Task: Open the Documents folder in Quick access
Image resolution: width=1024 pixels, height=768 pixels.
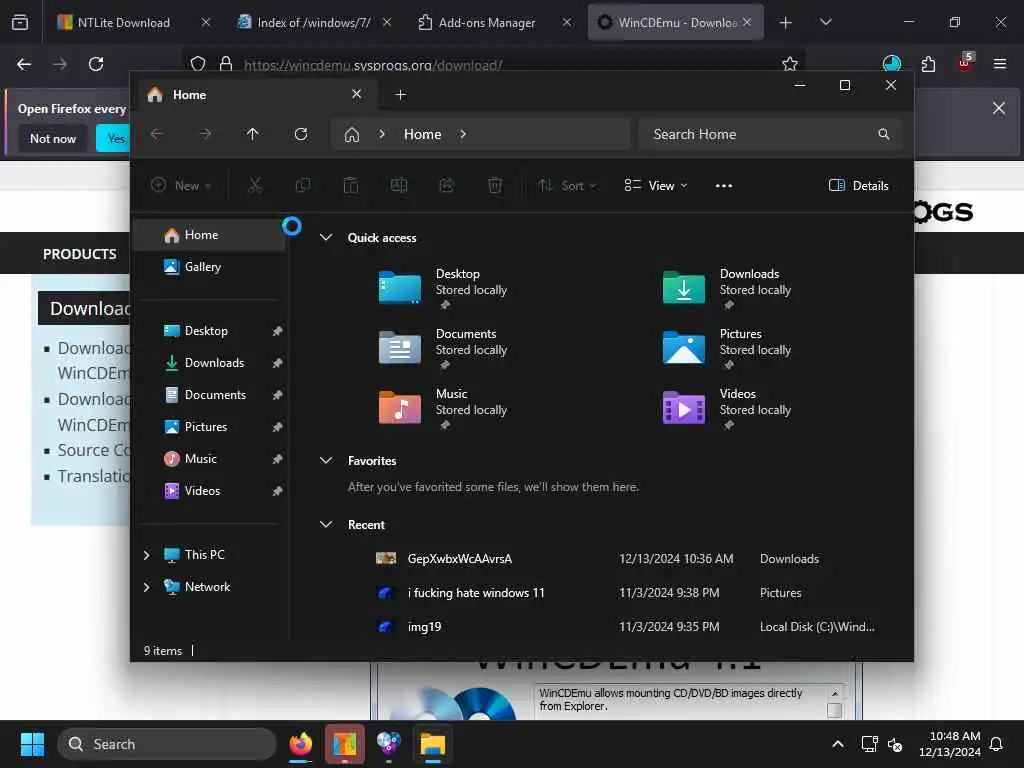Action: click(x=444, y=348)
